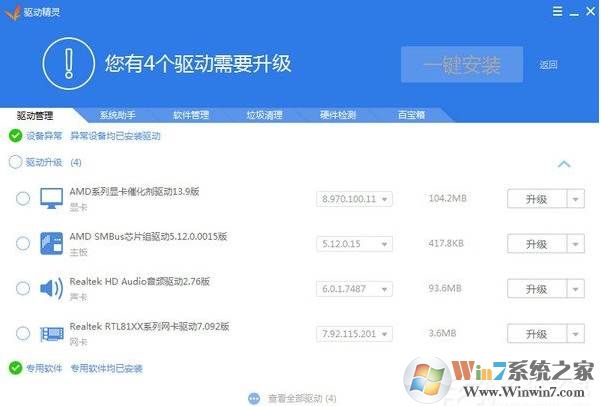
Task: Click the exclamation warning circle icon
Action: 69,64
